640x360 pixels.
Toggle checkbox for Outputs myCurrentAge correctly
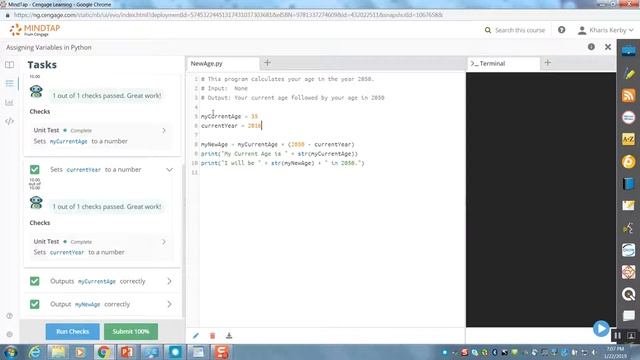(x=35, y=281)
